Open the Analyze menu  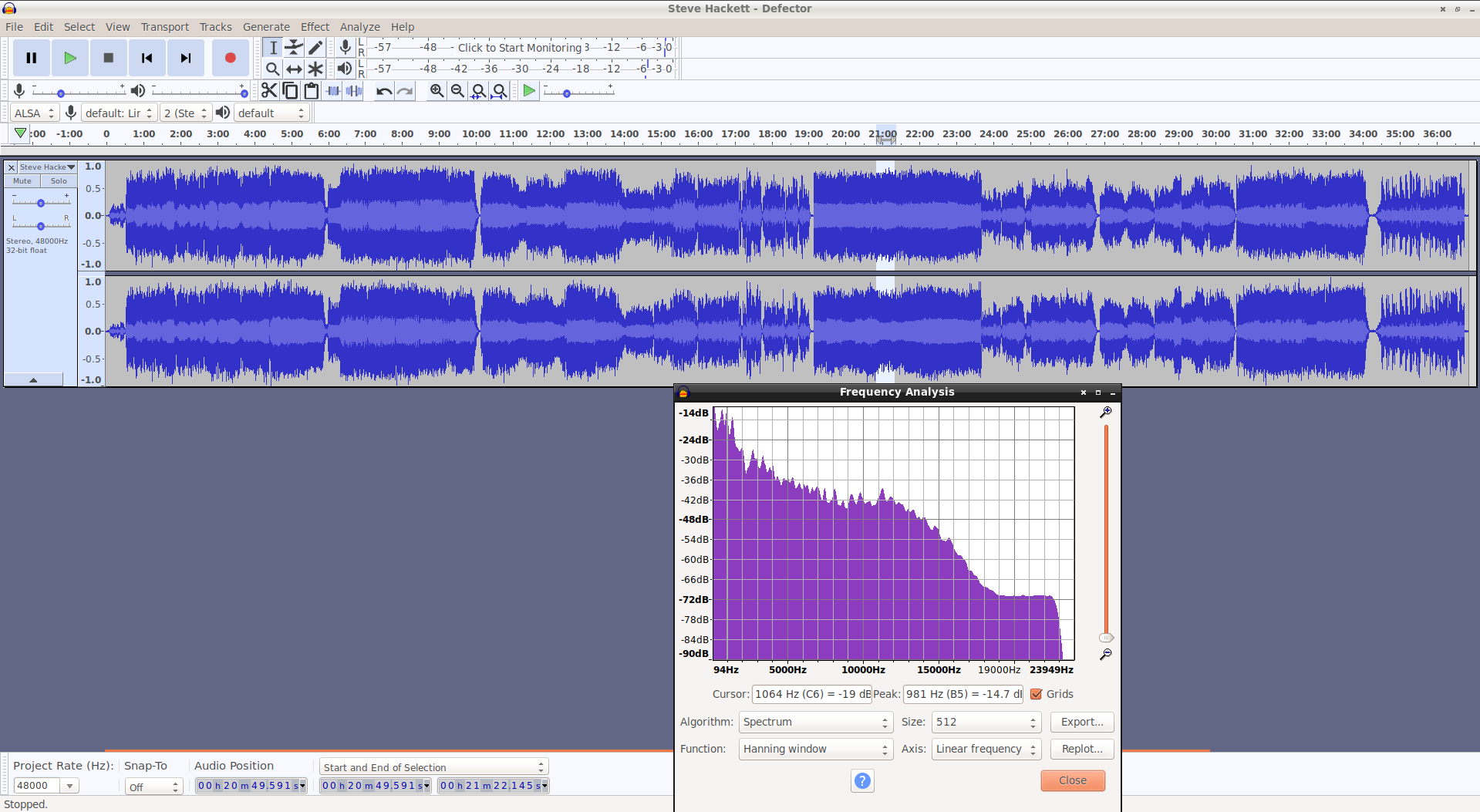360,27
